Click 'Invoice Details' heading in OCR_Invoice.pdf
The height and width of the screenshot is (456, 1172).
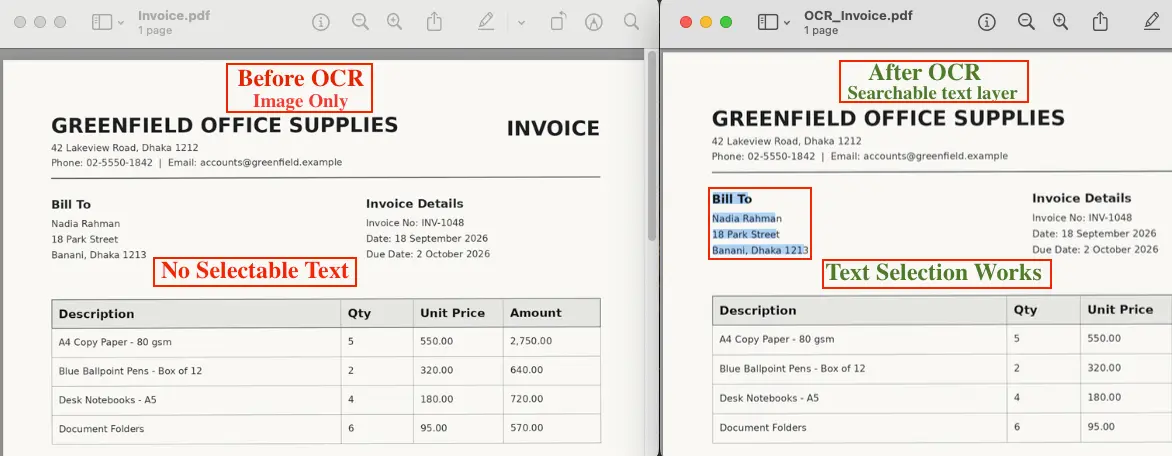[1082, 198]
